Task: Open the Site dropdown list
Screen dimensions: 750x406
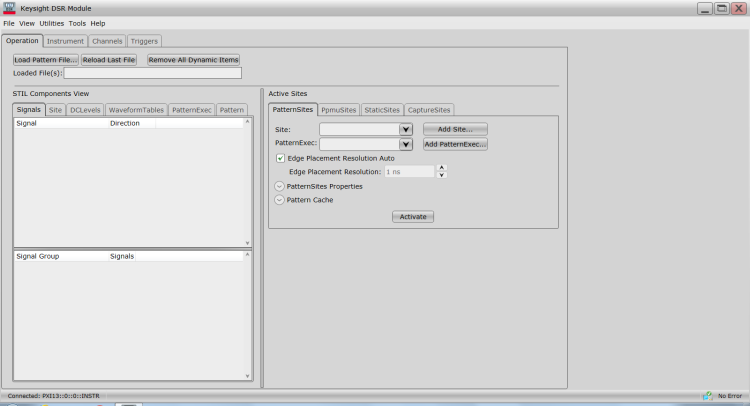Action: (x=405, y=129)
